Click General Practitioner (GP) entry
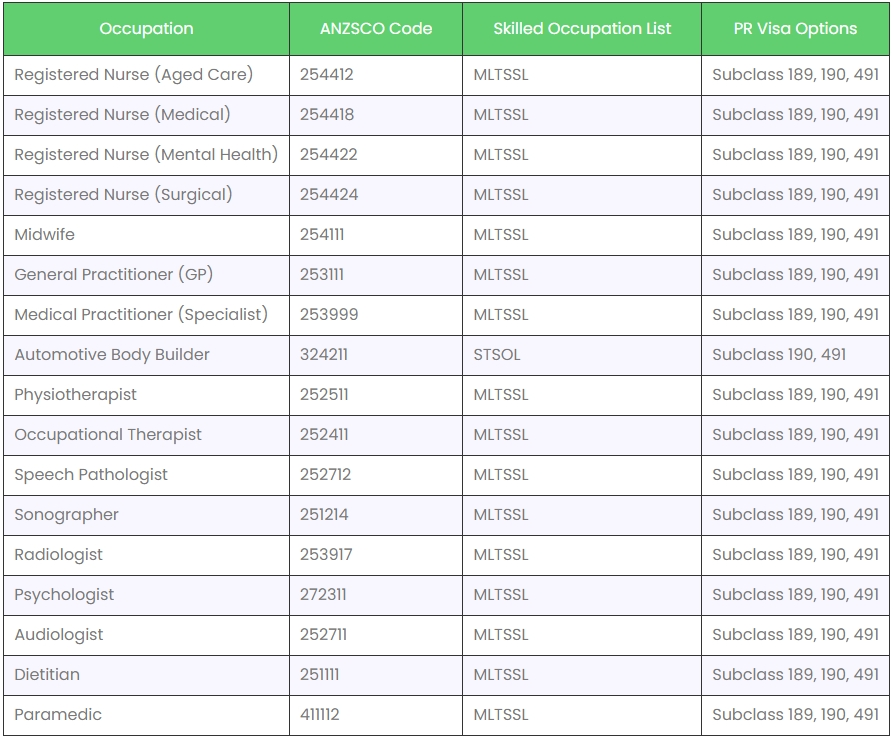This screenshot has height=739, width=893. [114, 275]
